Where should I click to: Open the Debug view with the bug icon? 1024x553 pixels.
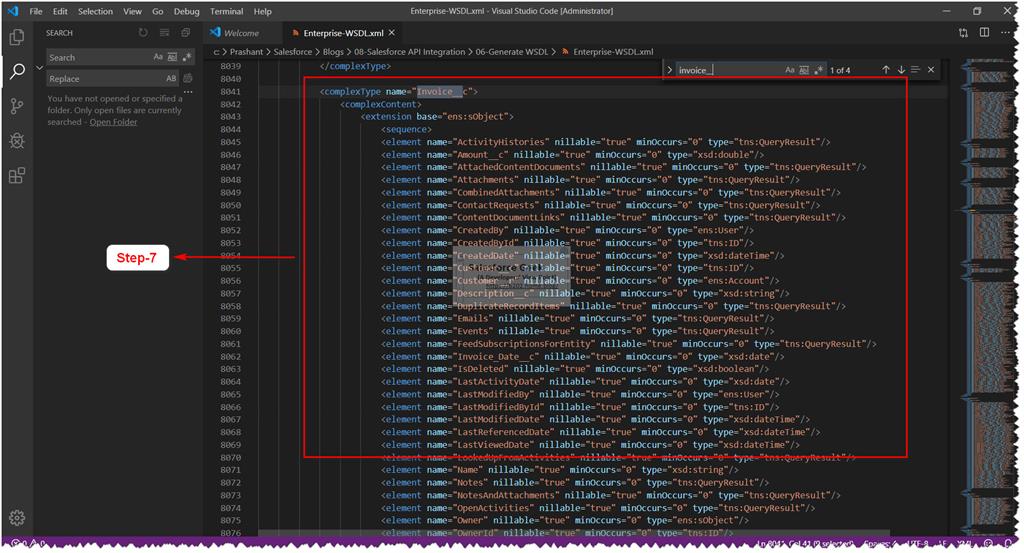pyautogui.click(x=17, y=140)
